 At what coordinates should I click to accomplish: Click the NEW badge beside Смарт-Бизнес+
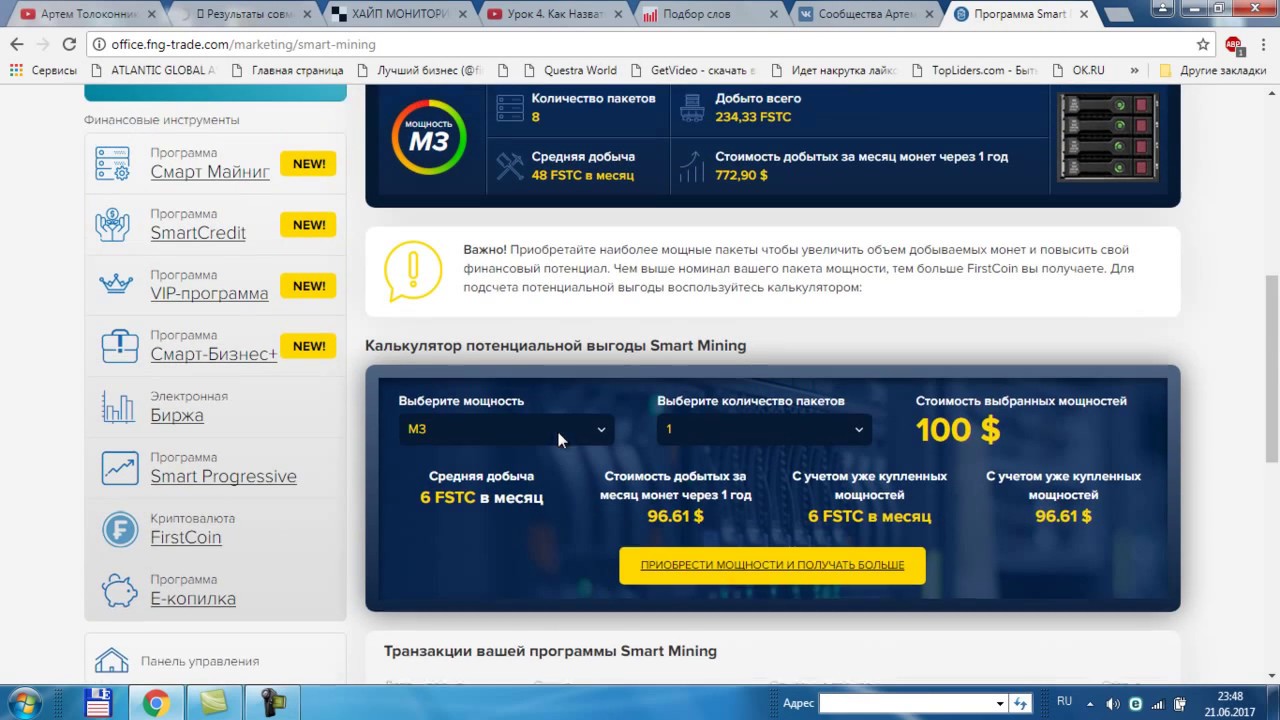click(x=308, y=346)
